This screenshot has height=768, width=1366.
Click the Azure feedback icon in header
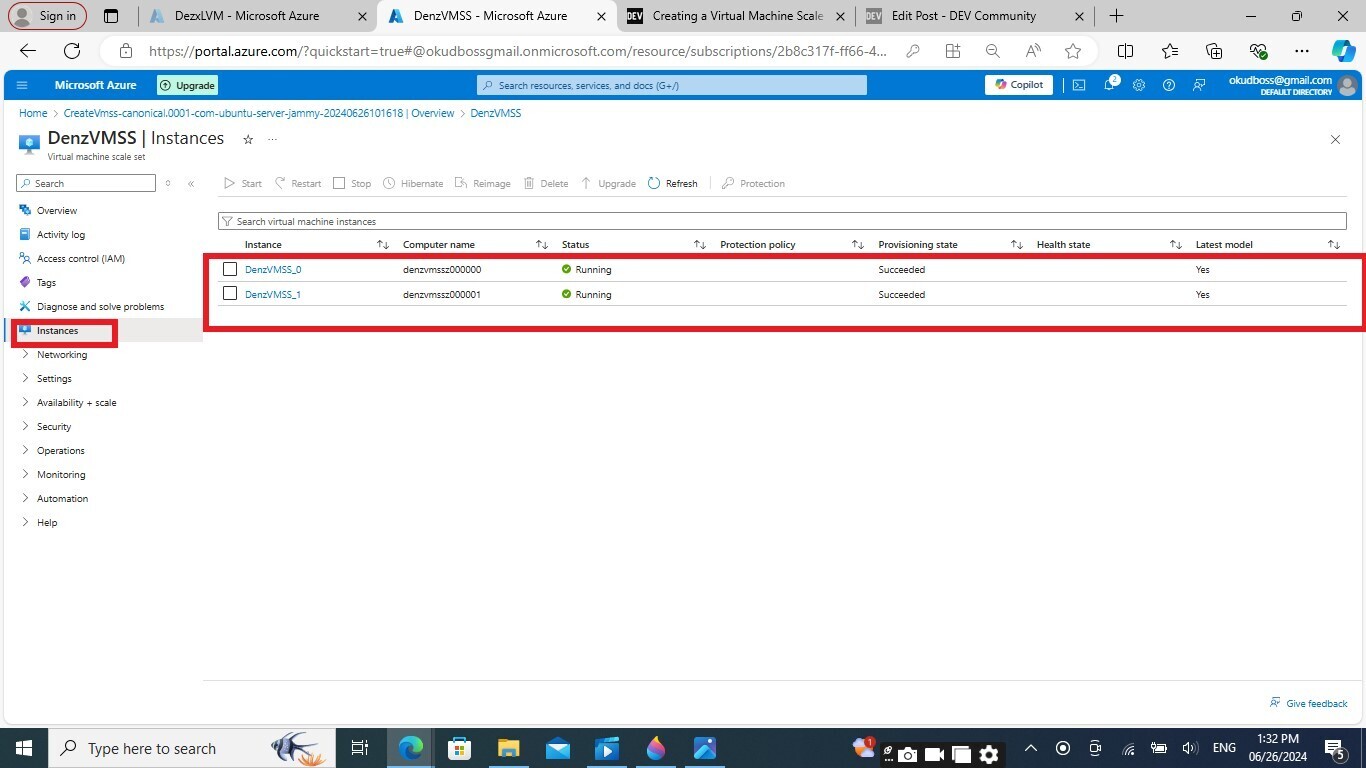coord(1198,85)
